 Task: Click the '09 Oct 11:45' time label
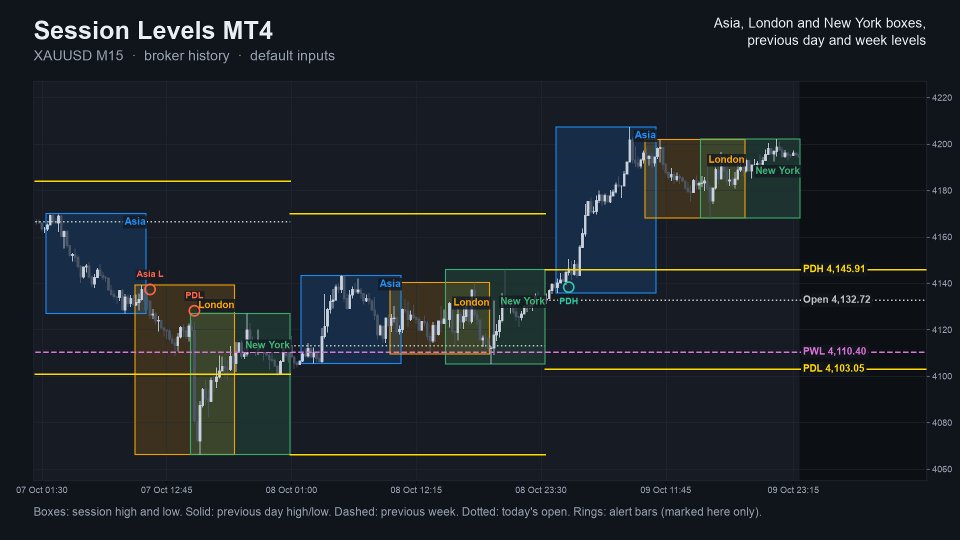[666, 490]
